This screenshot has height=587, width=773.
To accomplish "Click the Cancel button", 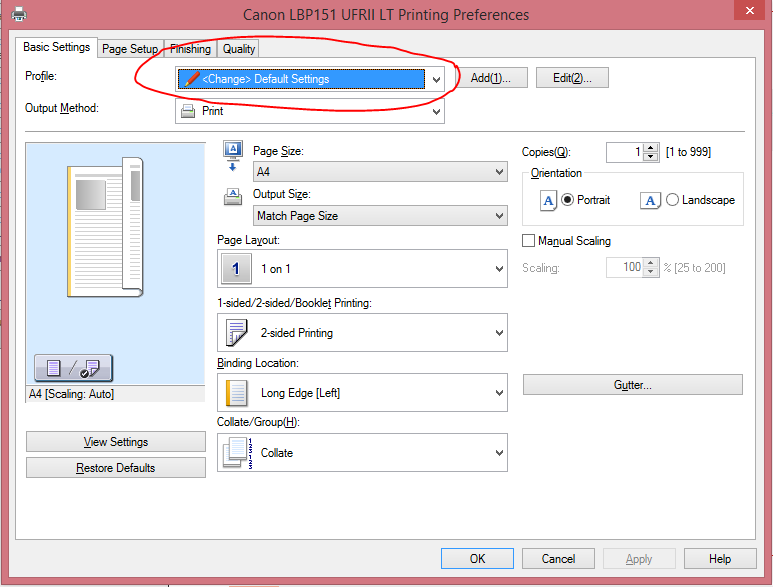I will pos(558,558).
